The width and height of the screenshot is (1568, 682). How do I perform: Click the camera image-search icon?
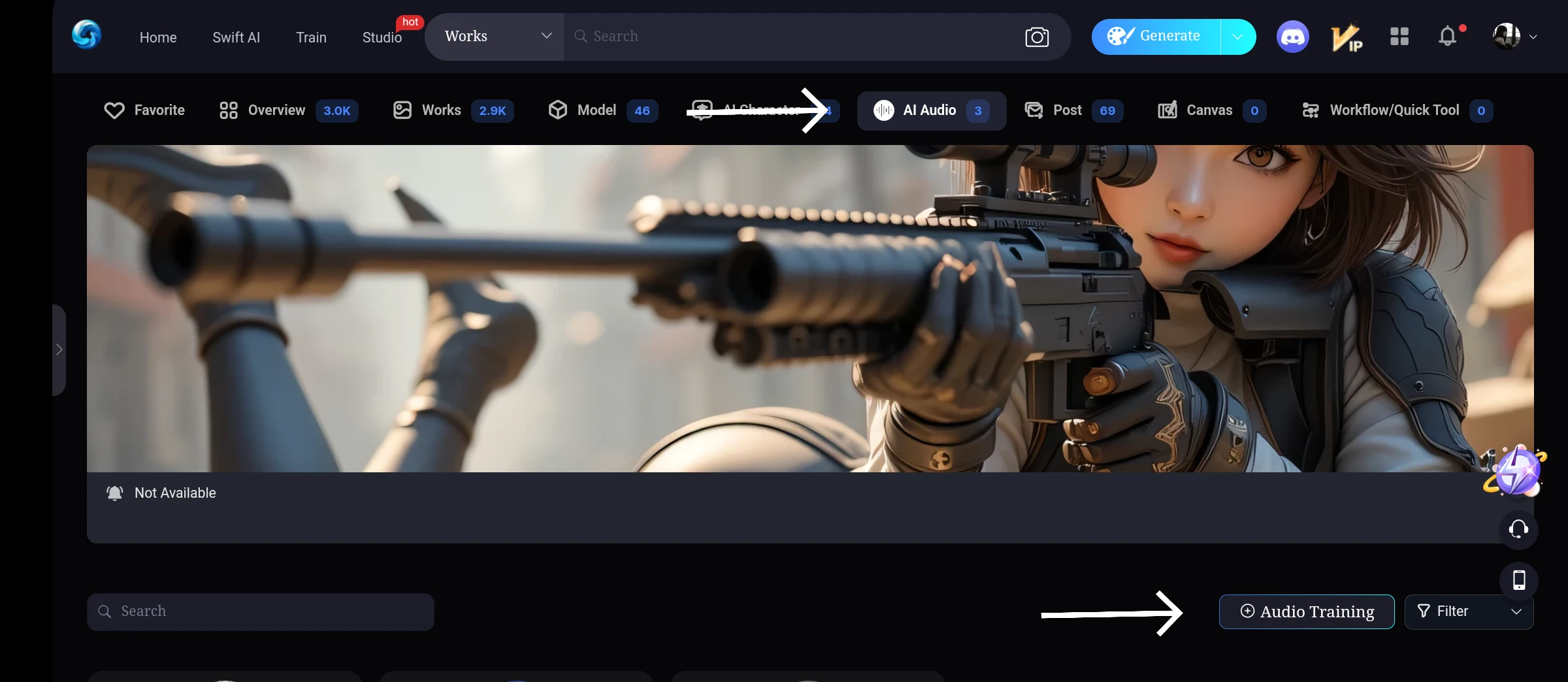pos(1037,37)
